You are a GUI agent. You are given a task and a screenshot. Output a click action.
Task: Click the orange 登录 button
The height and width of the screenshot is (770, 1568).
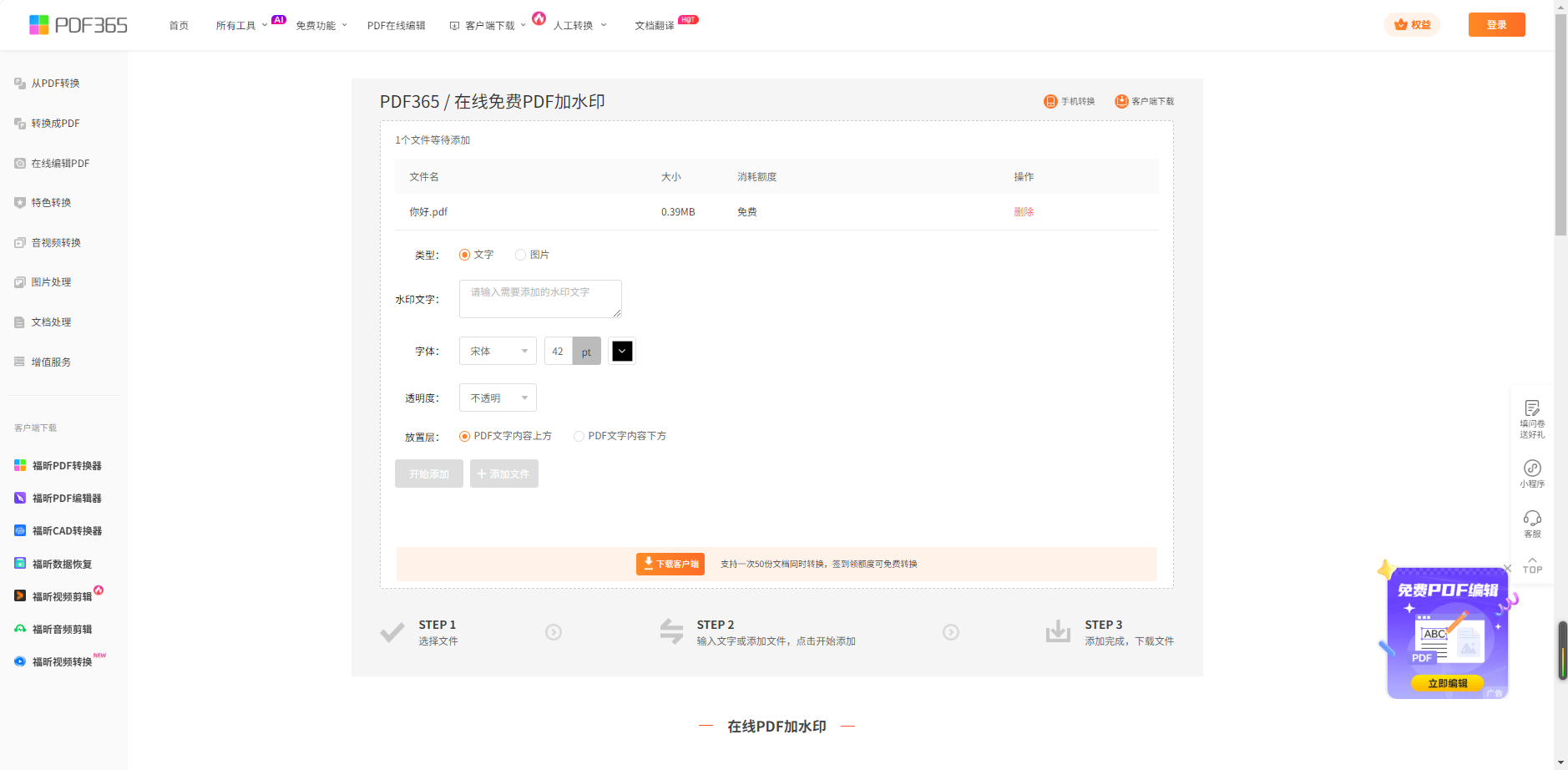(x=1496, y=25)
